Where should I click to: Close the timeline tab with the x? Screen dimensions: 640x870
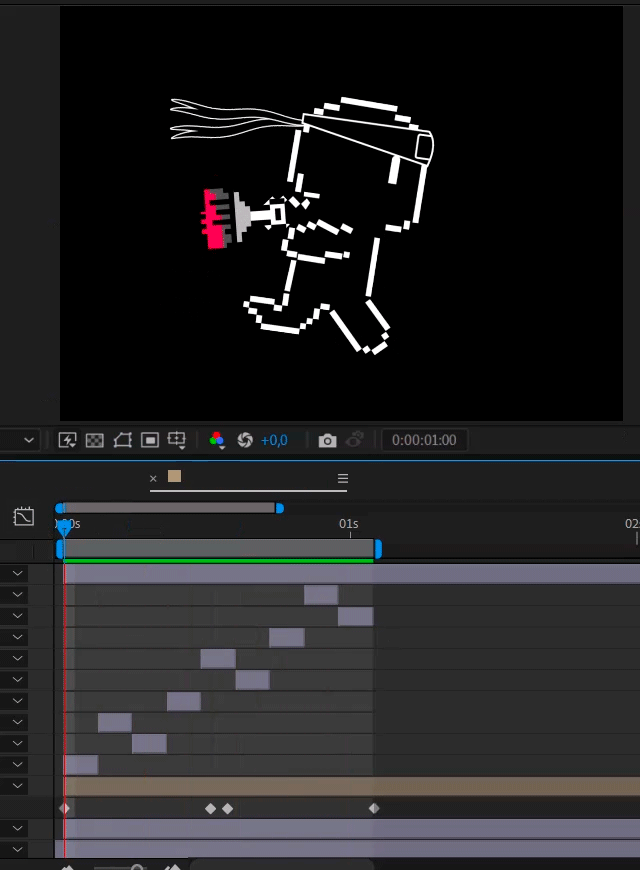(x=153, y=478)
